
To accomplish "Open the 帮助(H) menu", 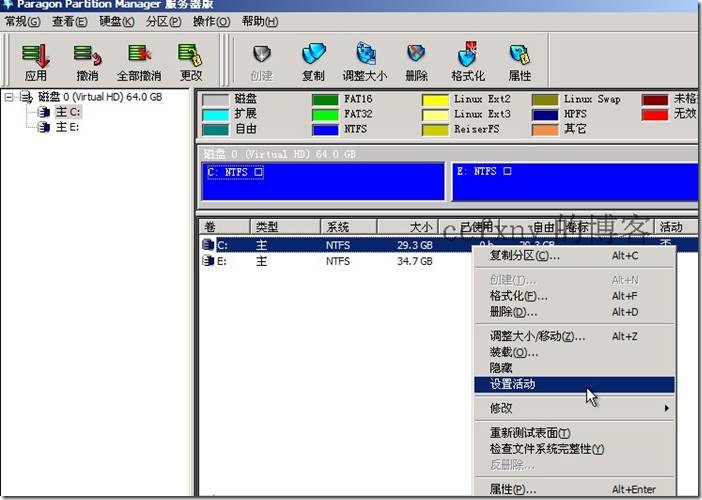I will 260,21.
